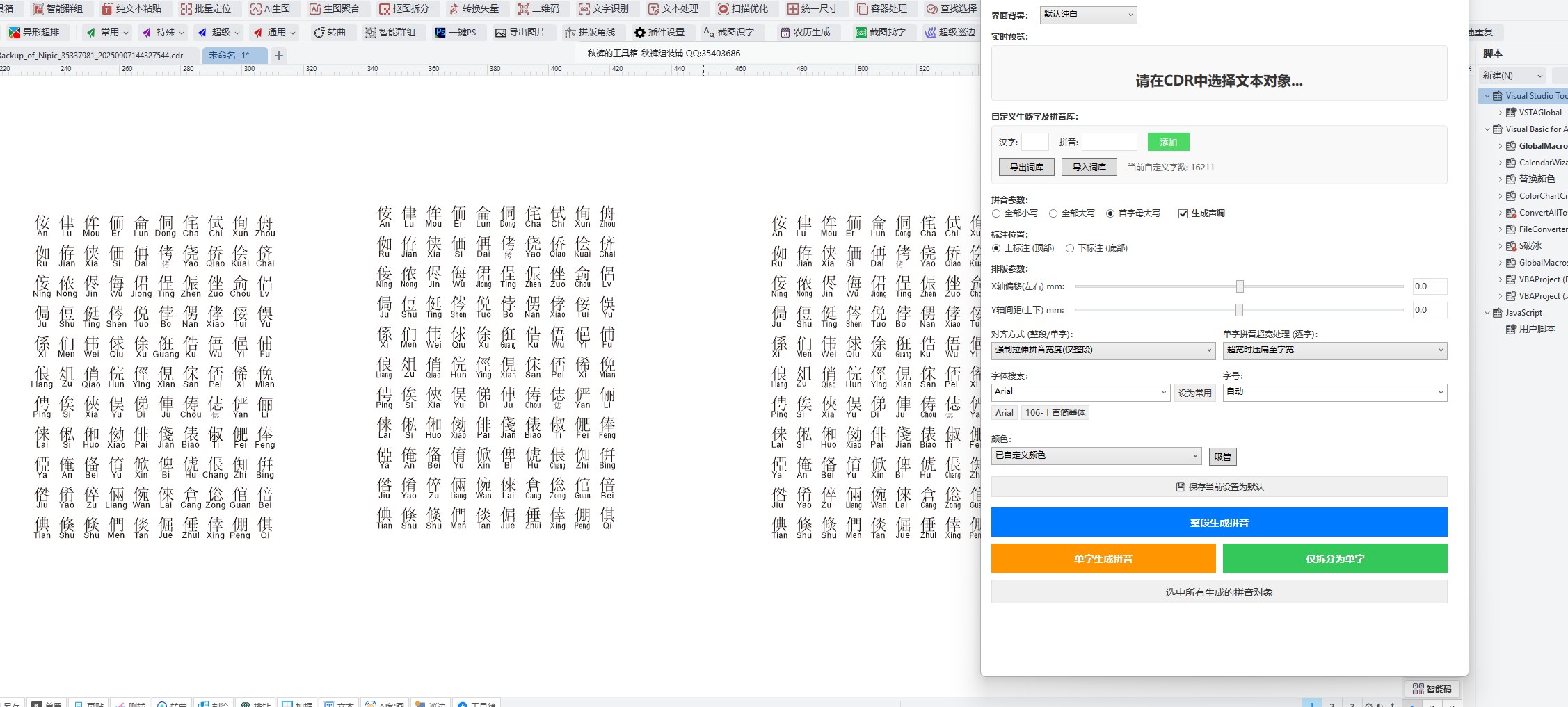This screenshot has width=1568, height=707.
Task: Expand the JavaScript tree node
Action: coord(1488,313)
